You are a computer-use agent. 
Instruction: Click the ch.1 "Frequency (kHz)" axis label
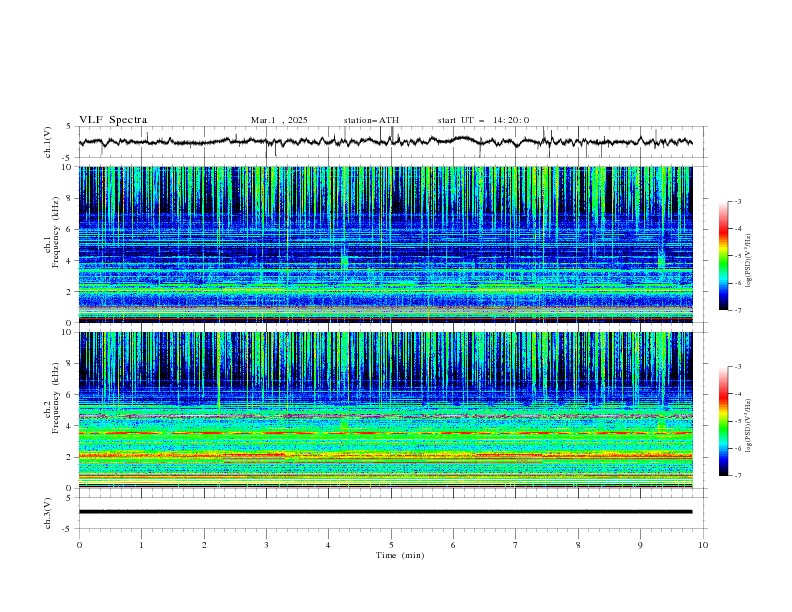[56, 234]
